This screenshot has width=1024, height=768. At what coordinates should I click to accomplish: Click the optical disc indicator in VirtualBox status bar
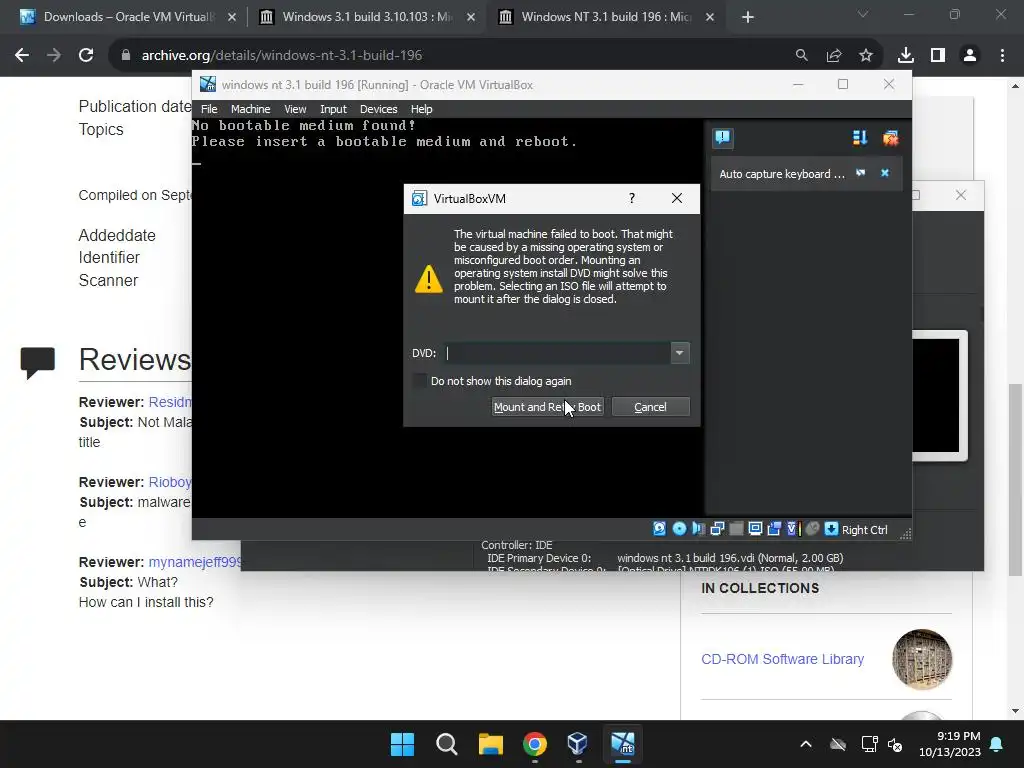[x=679, y=529]
